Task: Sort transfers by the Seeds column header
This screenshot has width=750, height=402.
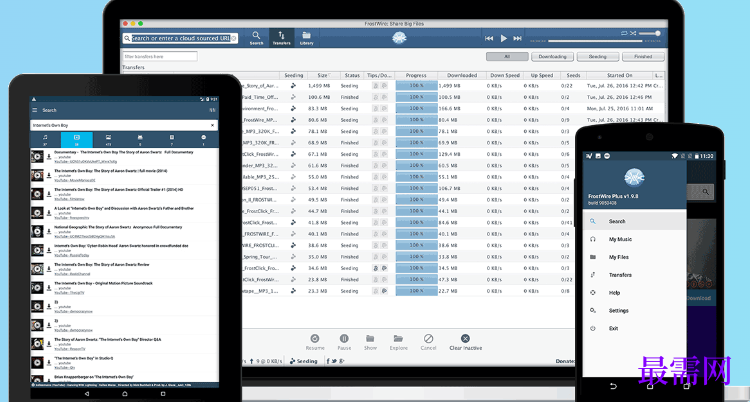Action: coord(573,76)
